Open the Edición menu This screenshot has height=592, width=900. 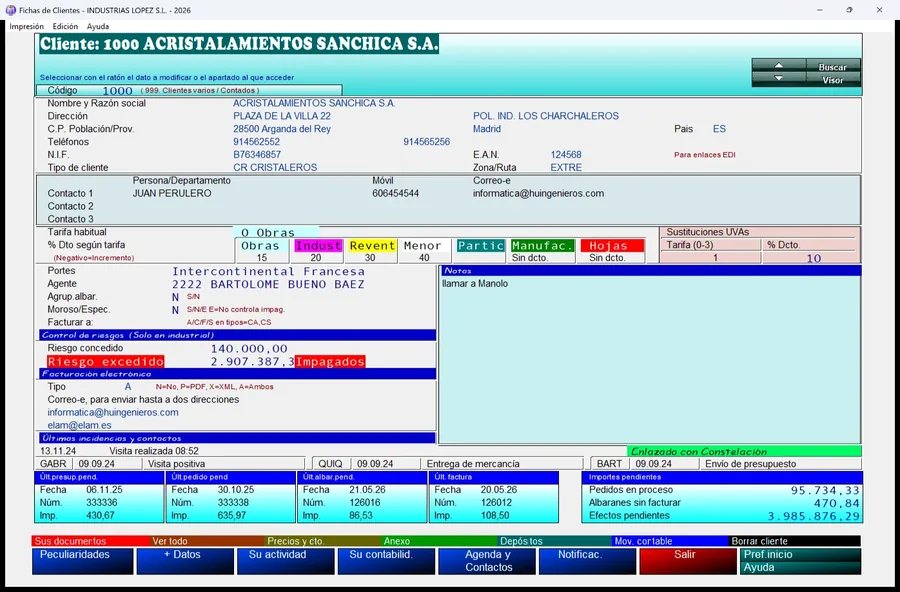tap(65, 26)
